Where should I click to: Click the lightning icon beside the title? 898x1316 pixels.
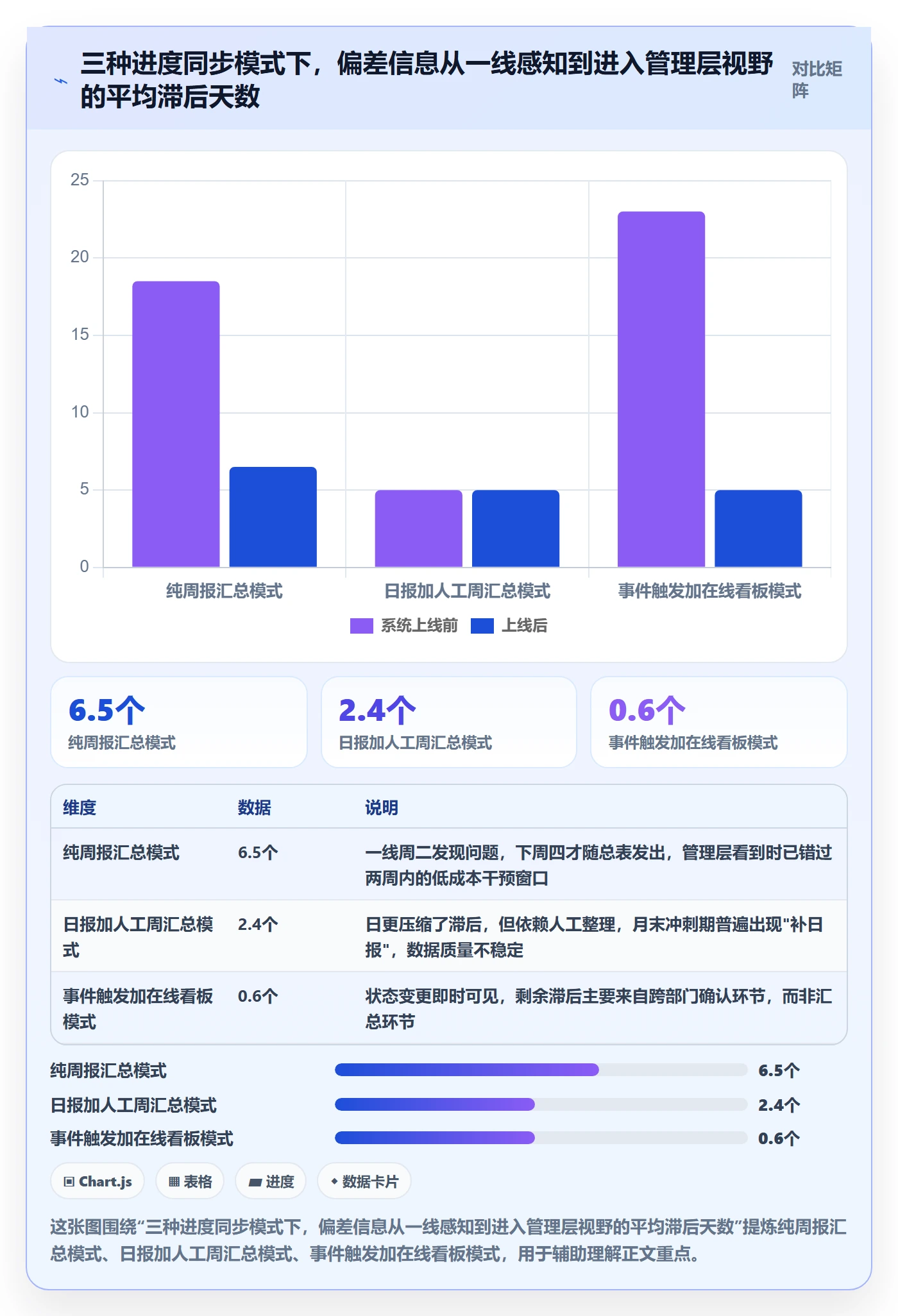61,81
